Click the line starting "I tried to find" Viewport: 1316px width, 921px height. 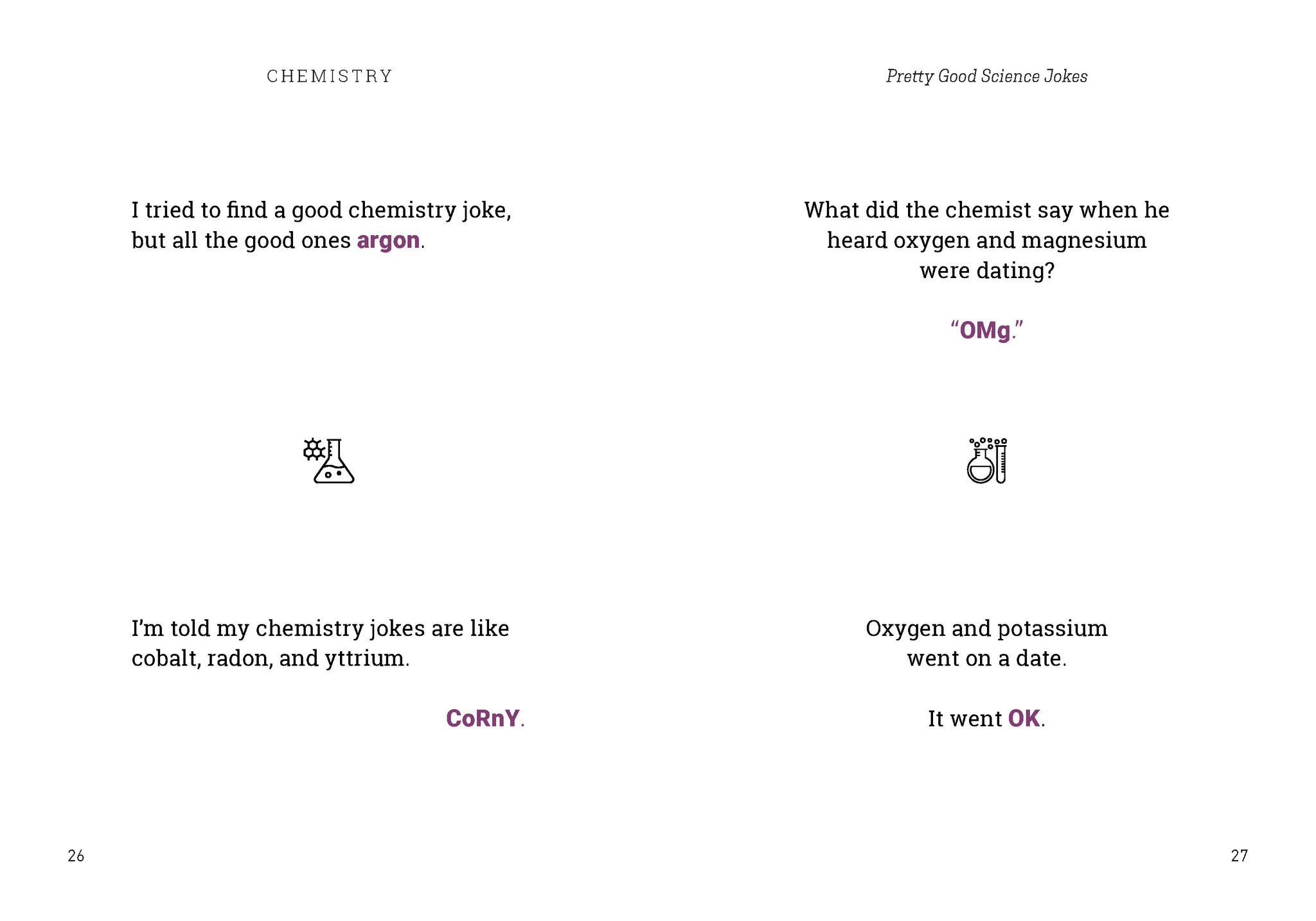(x=321, y=210)
